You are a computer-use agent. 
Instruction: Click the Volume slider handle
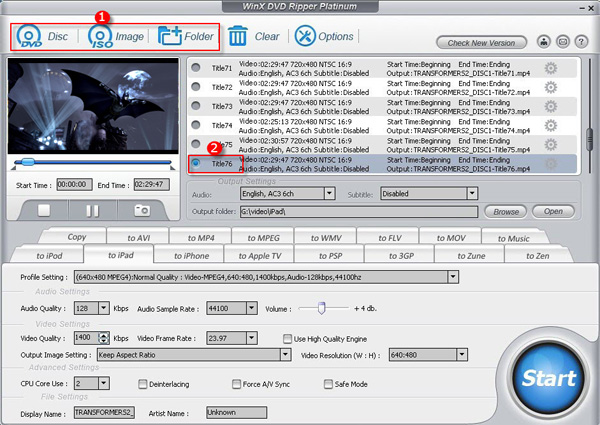click(321, 308)
